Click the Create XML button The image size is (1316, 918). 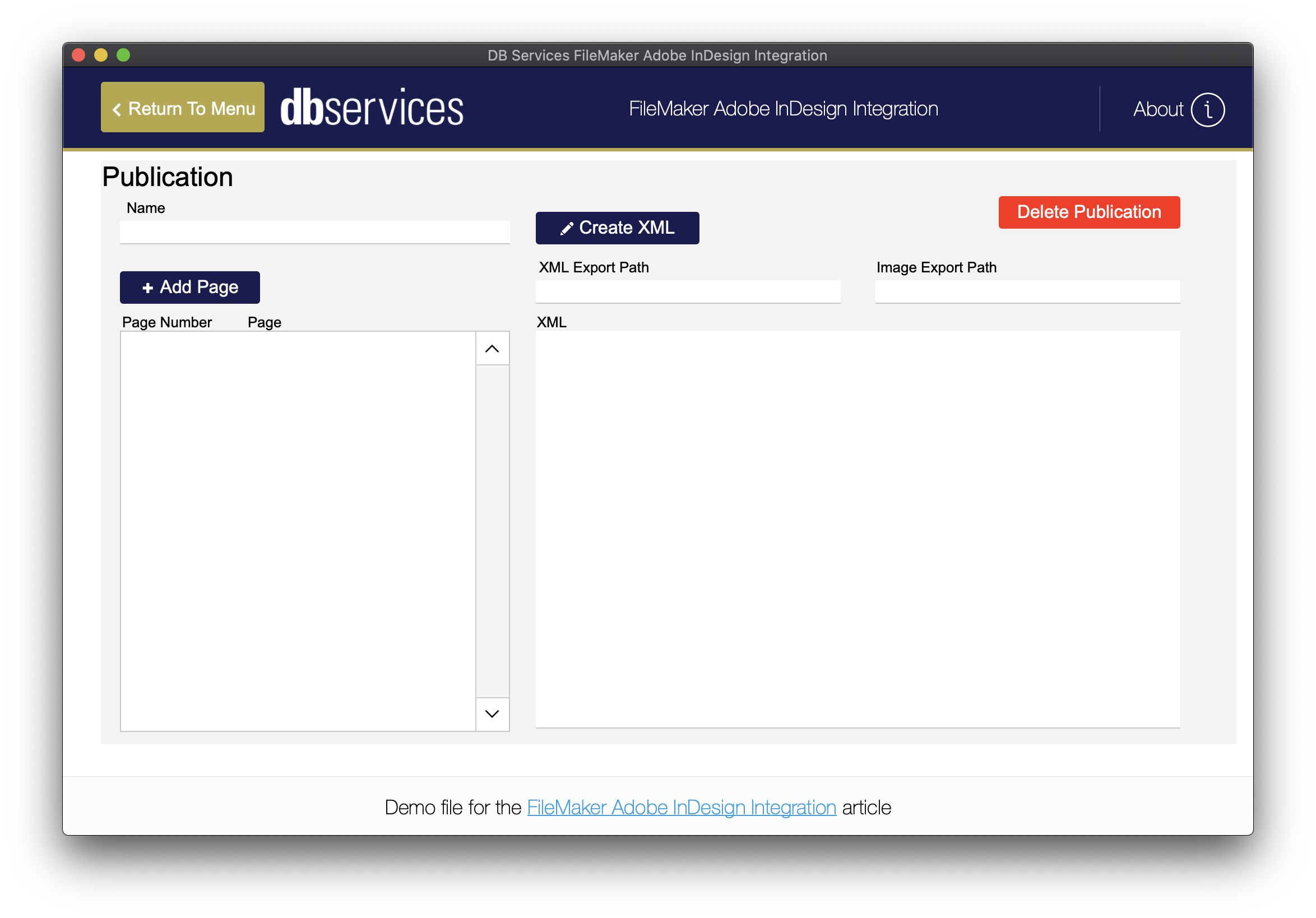pos(617,228)
